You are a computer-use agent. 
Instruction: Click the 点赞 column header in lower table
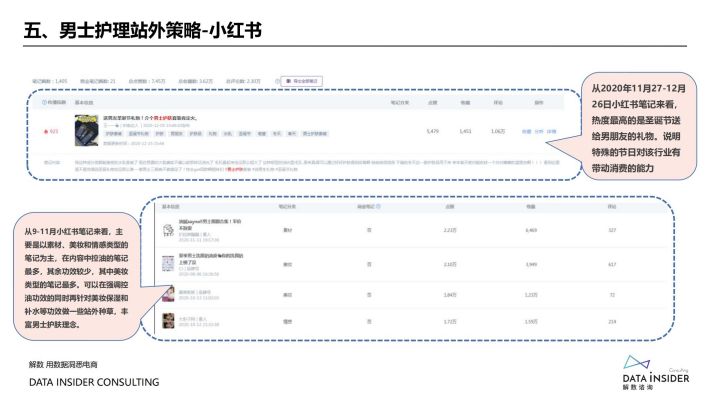(450, 207)
